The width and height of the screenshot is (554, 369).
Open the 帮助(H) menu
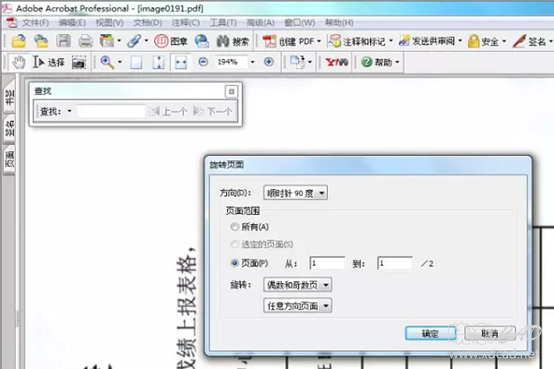coord(339,23)
